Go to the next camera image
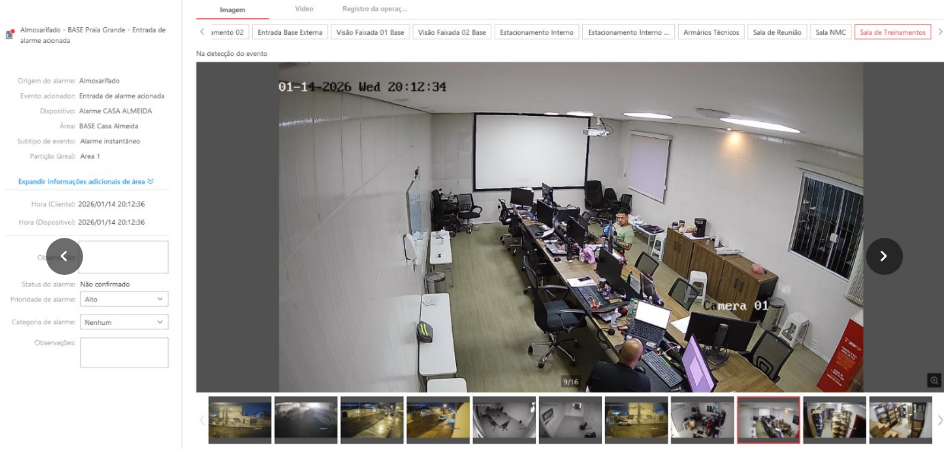This screenshot has height=449, width=944. [x=884, y=256]
